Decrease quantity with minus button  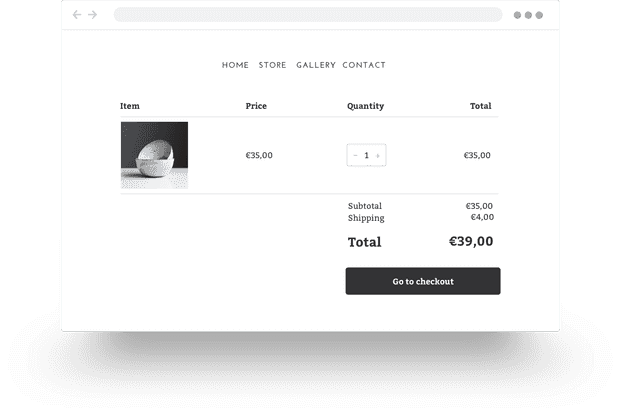(356, 156)
